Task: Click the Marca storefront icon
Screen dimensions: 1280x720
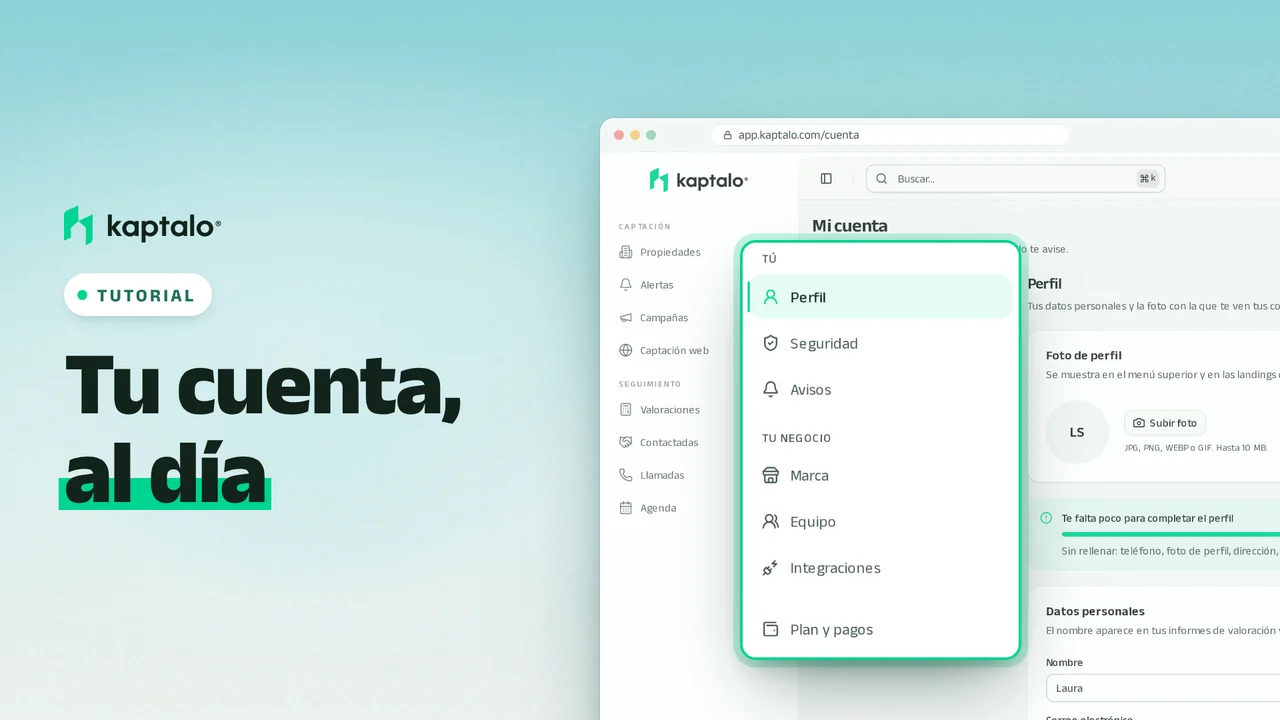Action: pyautogui.click(x=770, y=475)
